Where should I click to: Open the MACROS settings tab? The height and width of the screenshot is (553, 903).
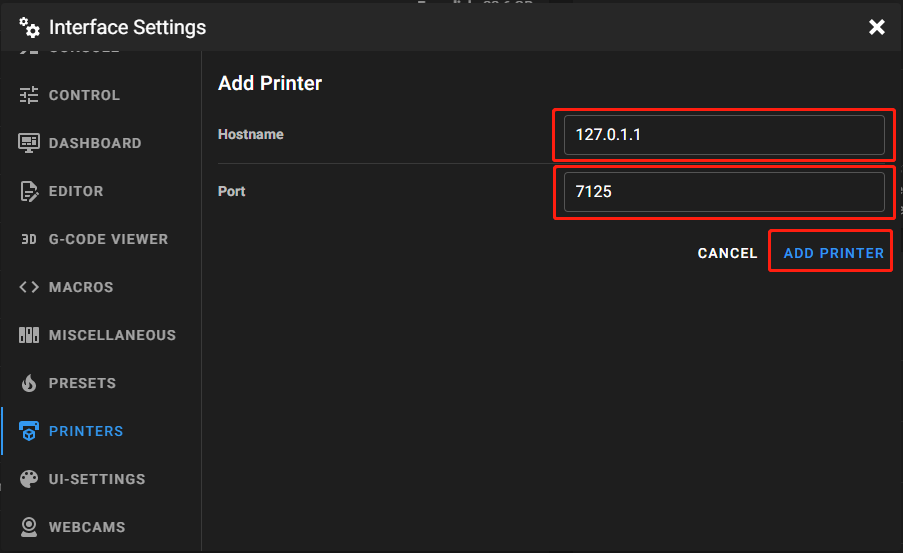(80, 287)
